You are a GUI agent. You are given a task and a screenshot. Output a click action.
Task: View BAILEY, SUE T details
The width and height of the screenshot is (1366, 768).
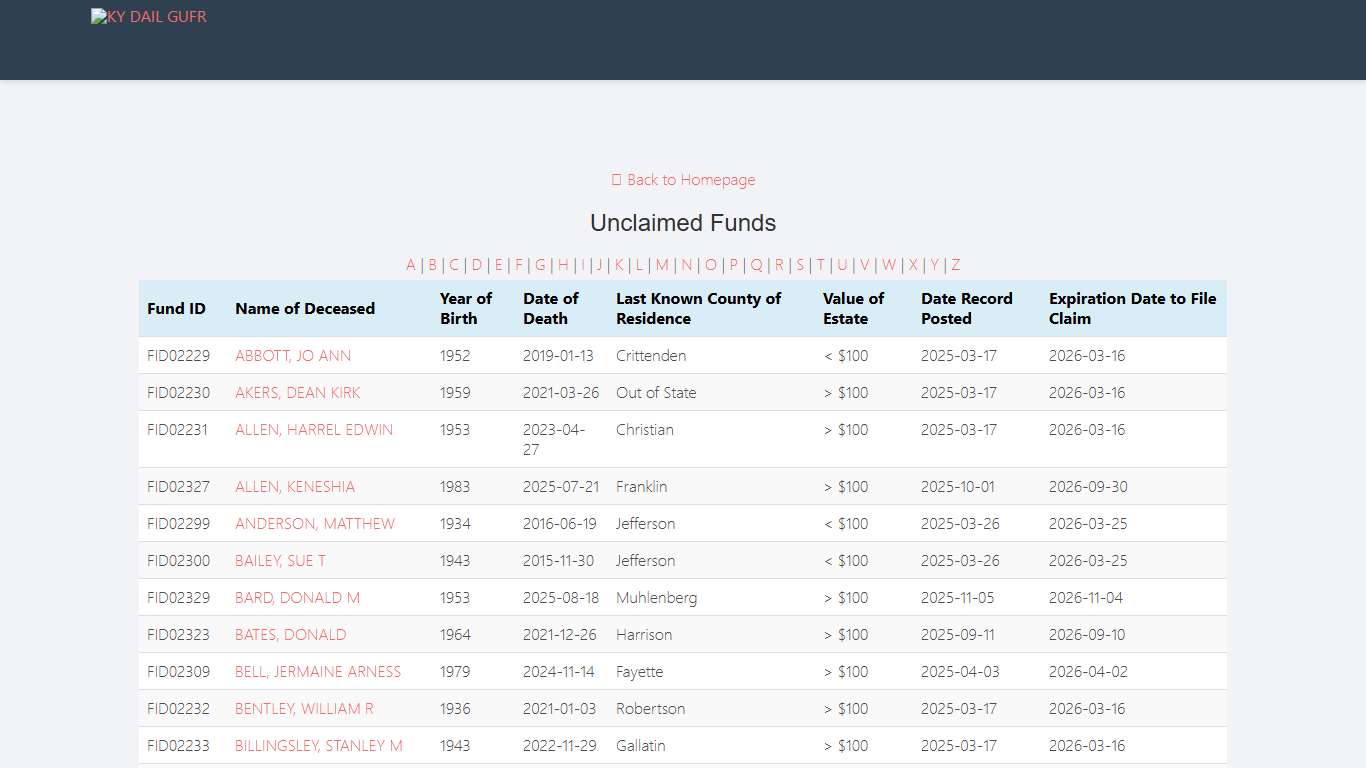click(x=280, y=561)
